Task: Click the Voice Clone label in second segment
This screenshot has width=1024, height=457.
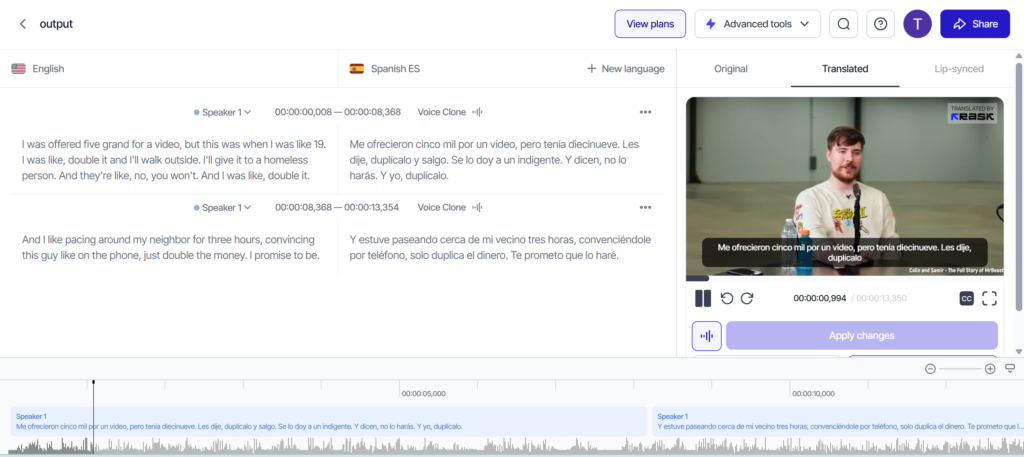Action: [442, 208]
